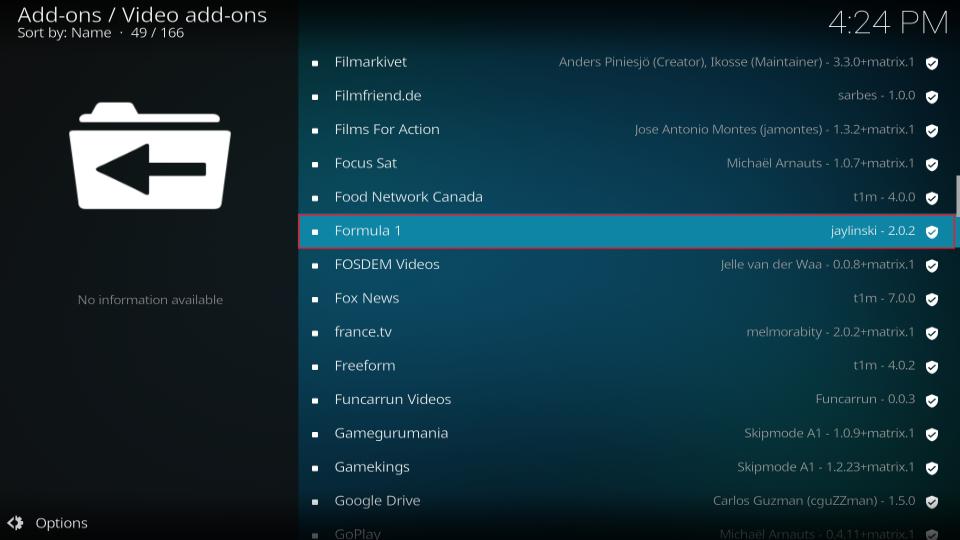Click the bullet icon beside Formula 1

(x=315, y=231)
